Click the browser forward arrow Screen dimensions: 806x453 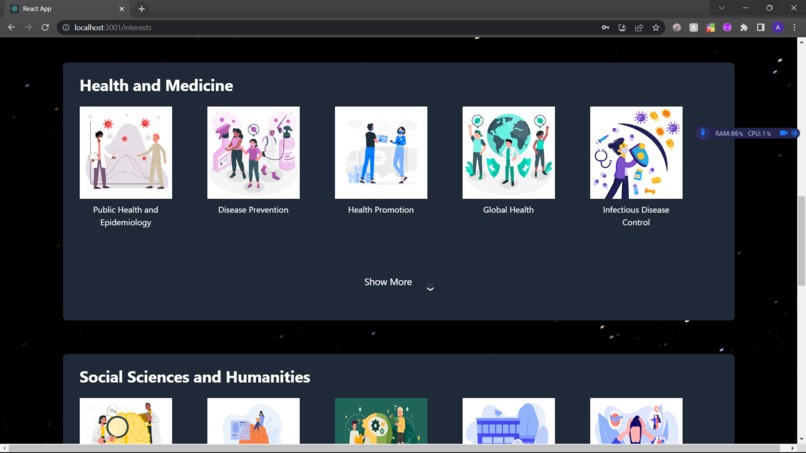point(28,27)
